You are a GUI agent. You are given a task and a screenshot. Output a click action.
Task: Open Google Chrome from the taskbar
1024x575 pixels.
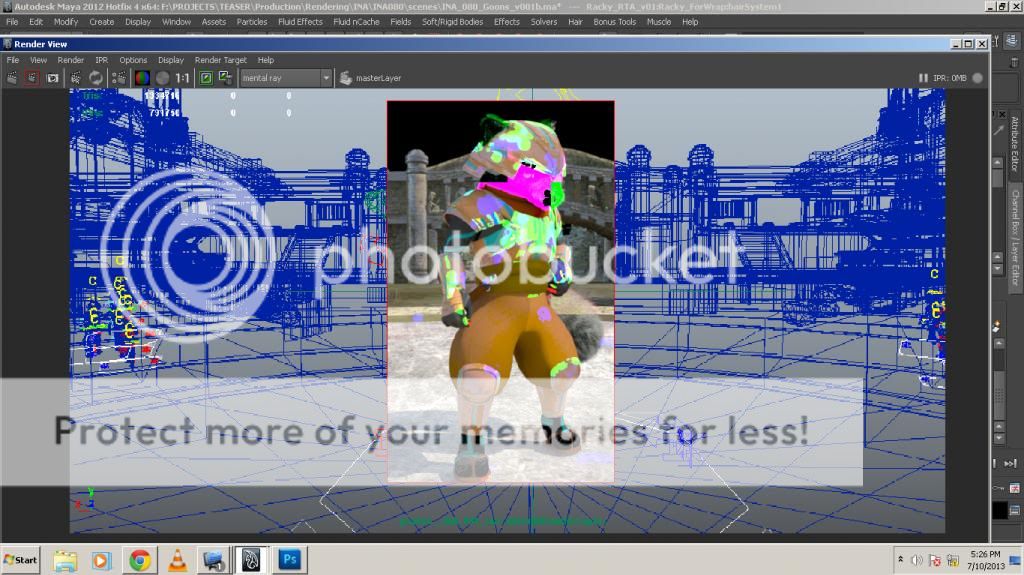[x=139, y=560]
